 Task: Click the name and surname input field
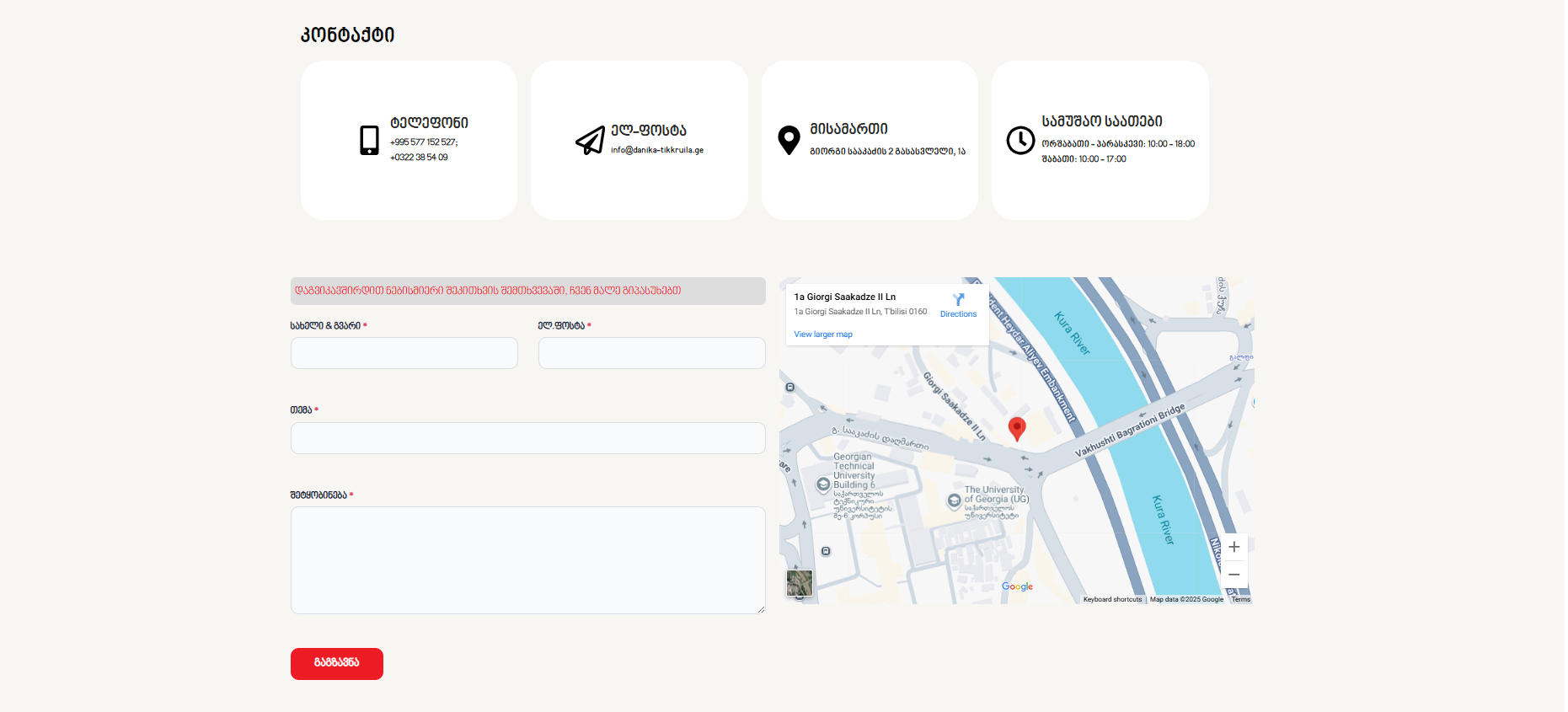404,353
